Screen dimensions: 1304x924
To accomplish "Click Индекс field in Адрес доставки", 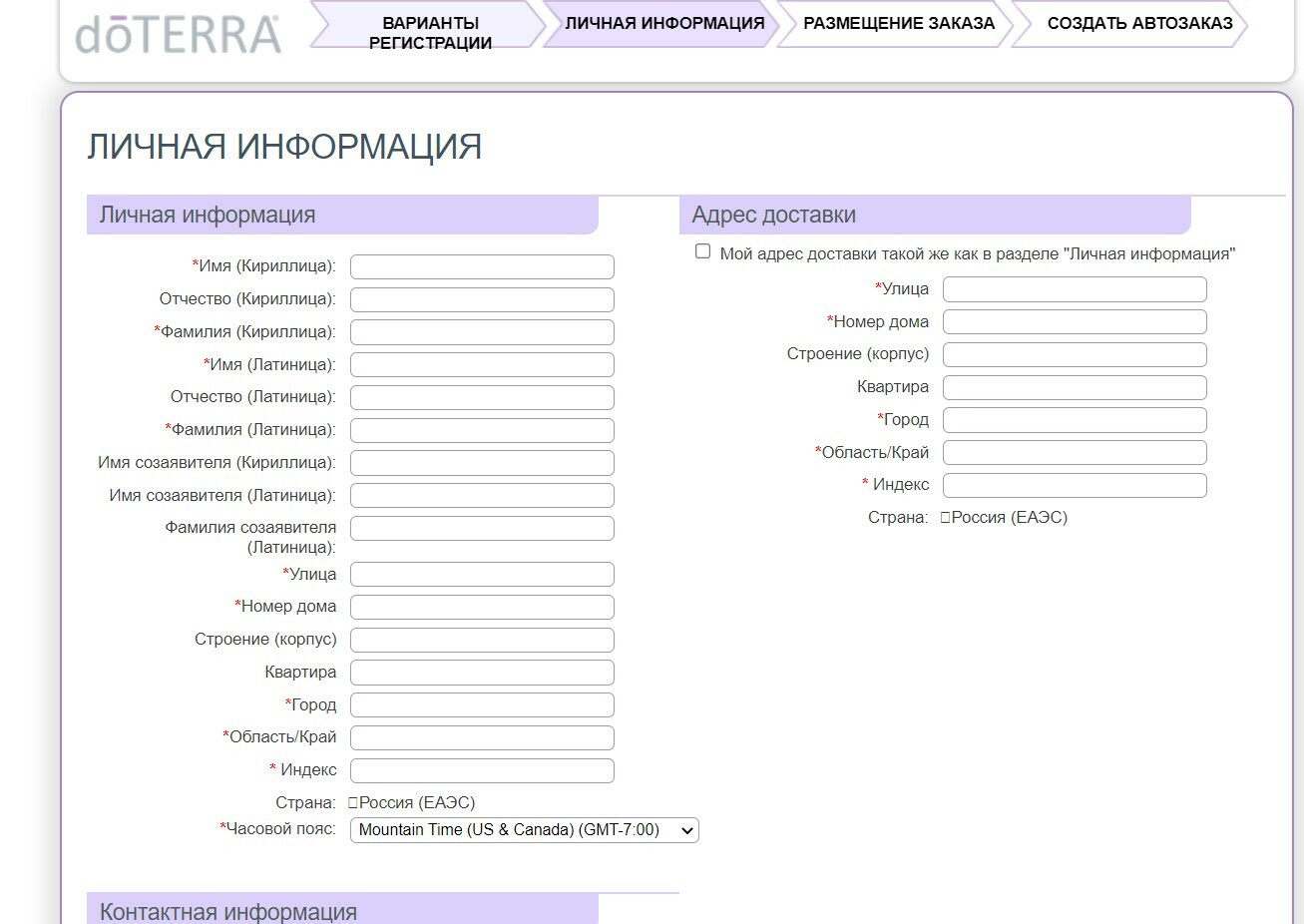I will (1075, 485).
